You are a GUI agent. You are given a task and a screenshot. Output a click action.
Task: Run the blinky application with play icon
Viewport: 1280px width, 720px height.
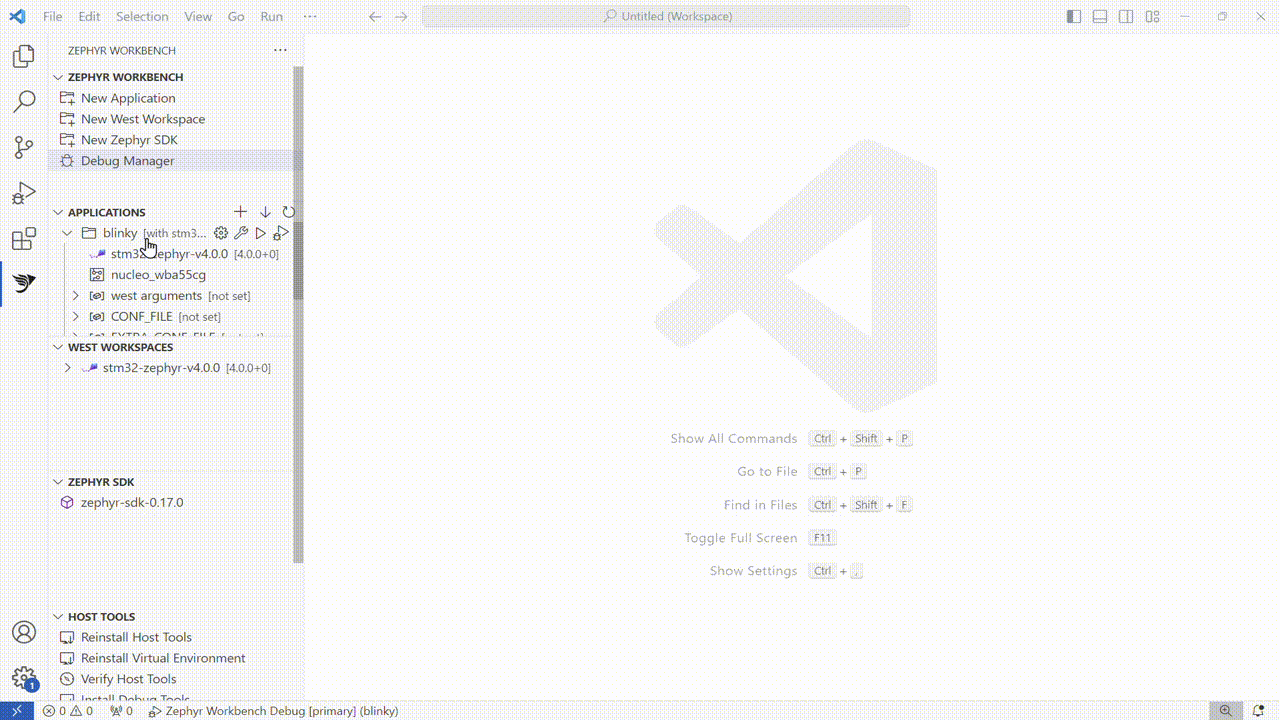point(261,233)
